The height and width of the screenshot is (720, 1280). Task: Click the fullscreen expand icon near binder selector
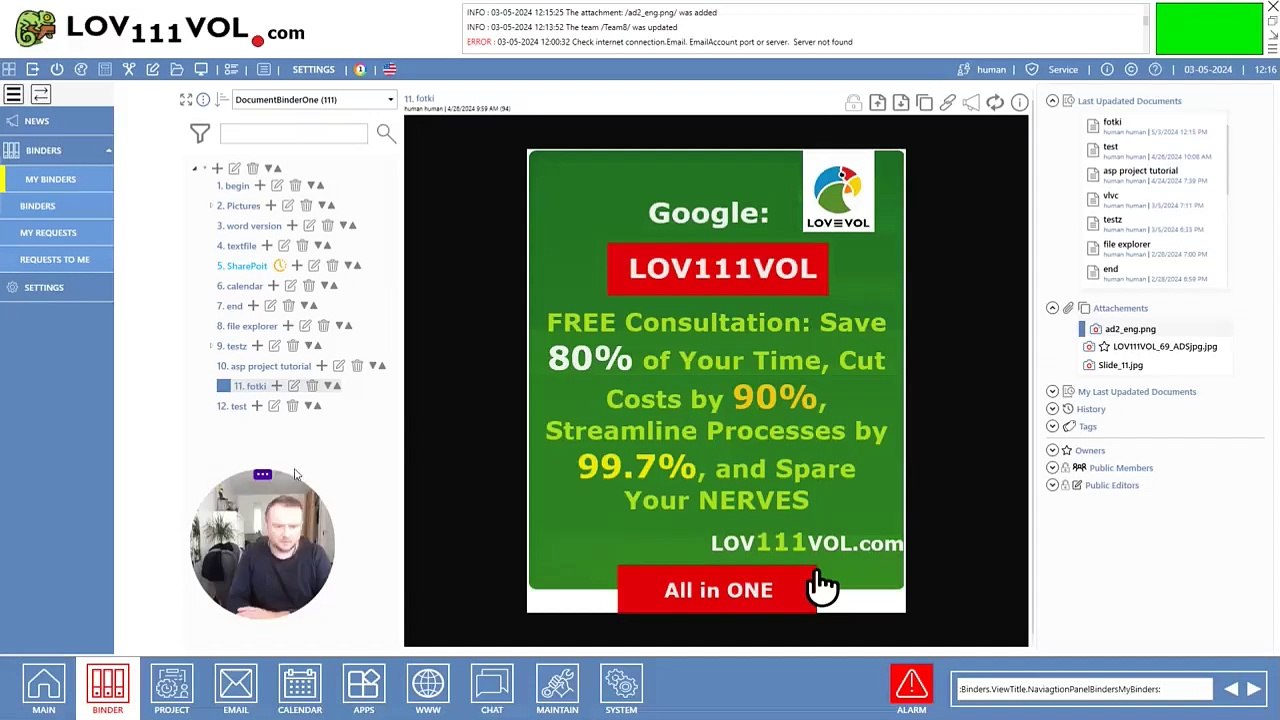click(186, 99)
